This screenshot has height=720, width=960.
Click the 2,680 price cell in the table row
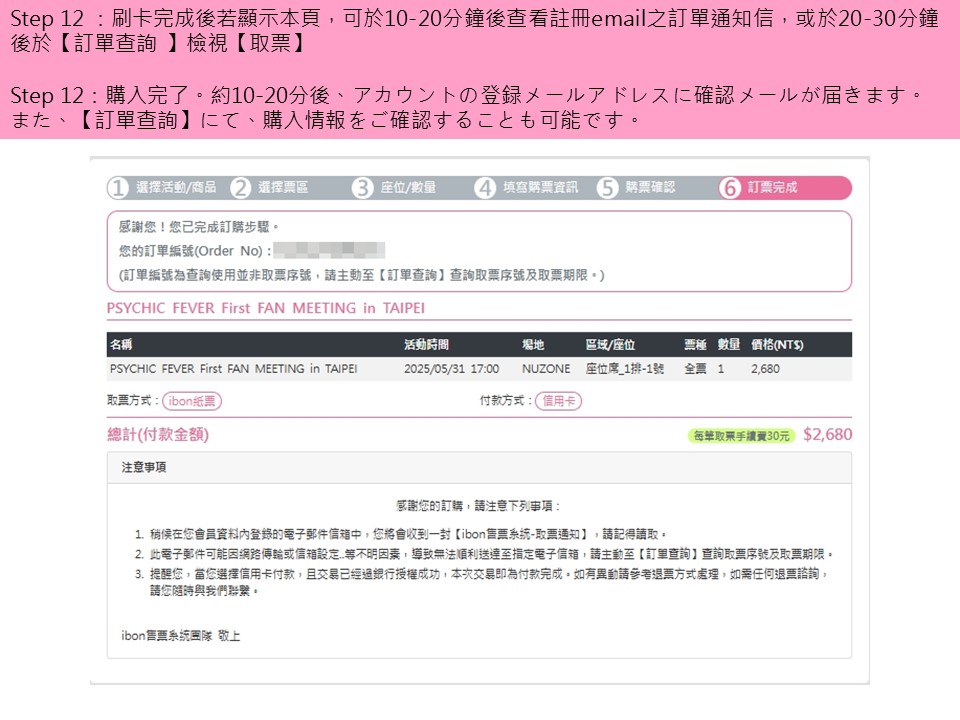pos(765,369)
